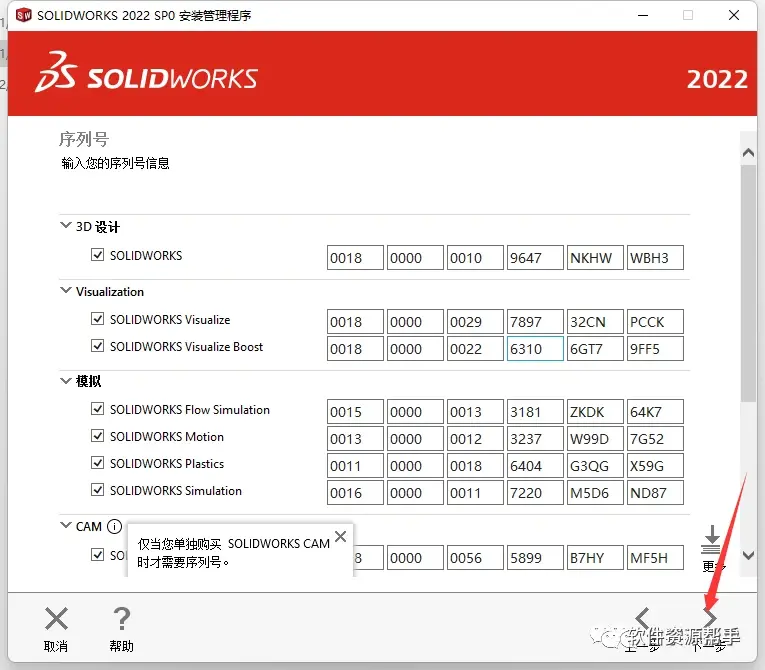
Task: Uncheck the SOLIDWORKS 3D design checkbox
Action: coord(98,255)
